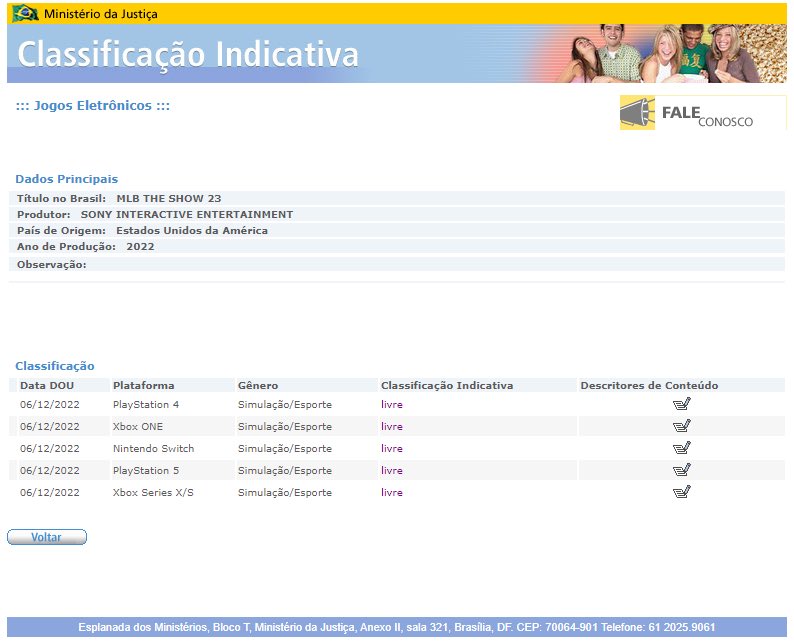
Task: Open the Fale Conosco contact banner
Action: (703, 113)
